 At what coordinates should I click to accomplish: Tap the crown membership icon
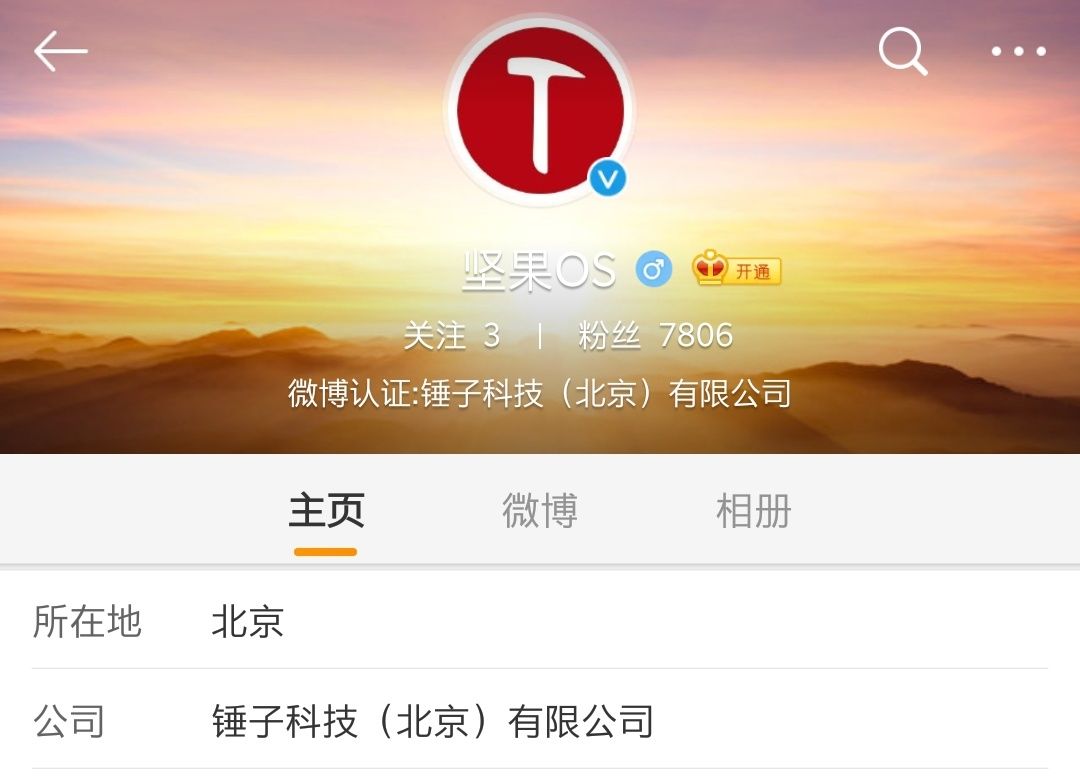pos(709,267)
